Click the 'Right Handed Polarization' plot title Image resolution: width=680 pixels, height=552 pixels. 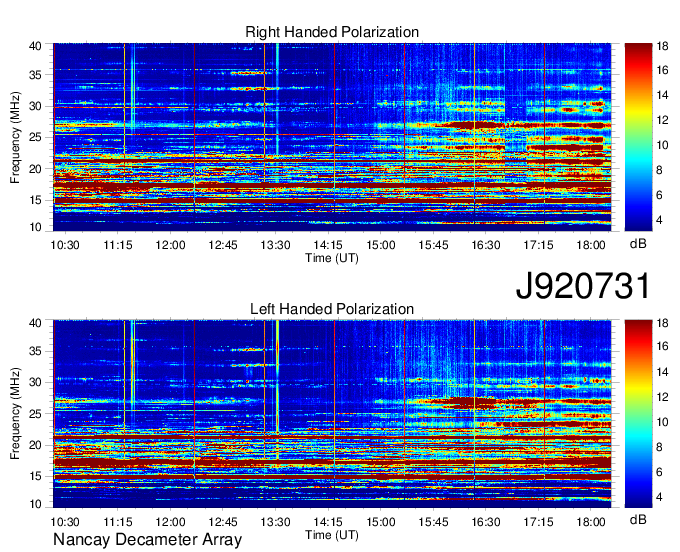[x=332, y=32]
